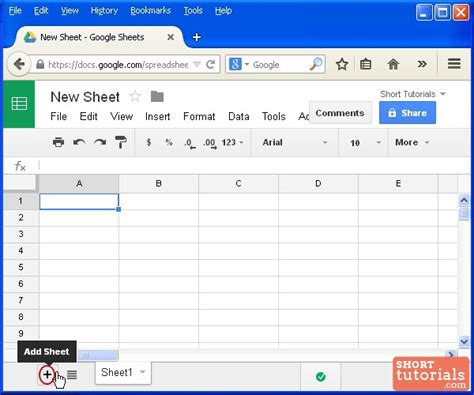474x395 pixels.
Task: Open the font size 10 dropdown
Action: tap(364, 143)
